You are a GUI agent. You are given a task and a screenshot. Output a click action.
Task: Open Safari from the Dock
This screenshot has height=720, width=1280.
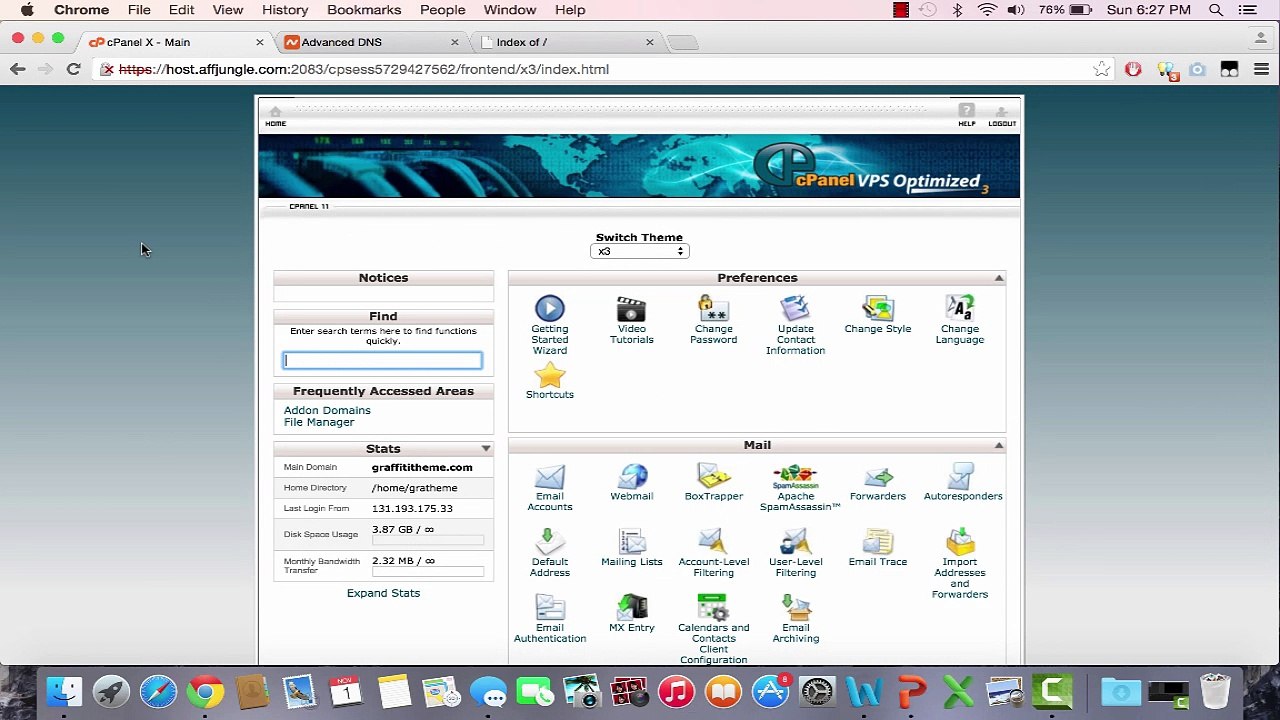[x=158, y=691]
